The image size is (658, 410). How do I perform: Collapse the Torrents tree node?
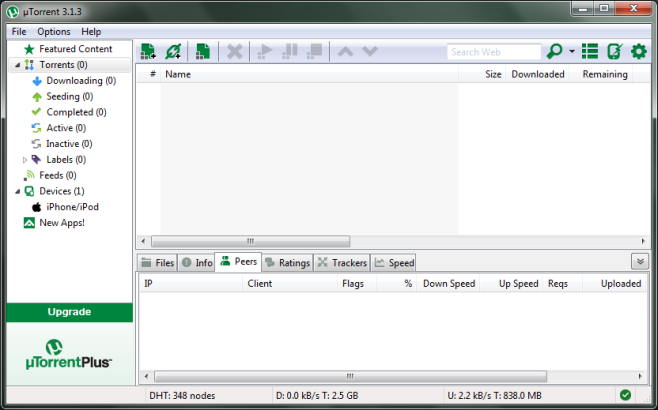pos(17,65)
